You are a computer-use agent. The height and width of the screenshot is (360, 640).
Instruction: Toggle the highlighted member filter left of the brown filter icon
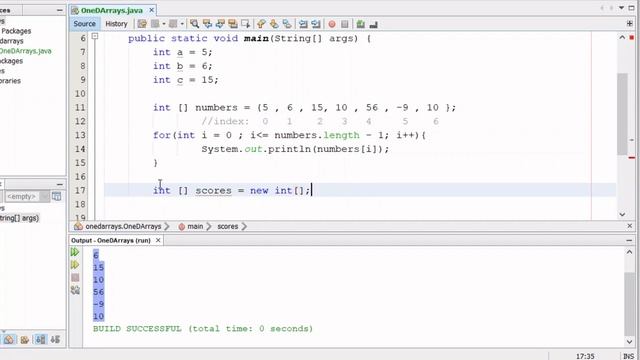pos(9,339)
